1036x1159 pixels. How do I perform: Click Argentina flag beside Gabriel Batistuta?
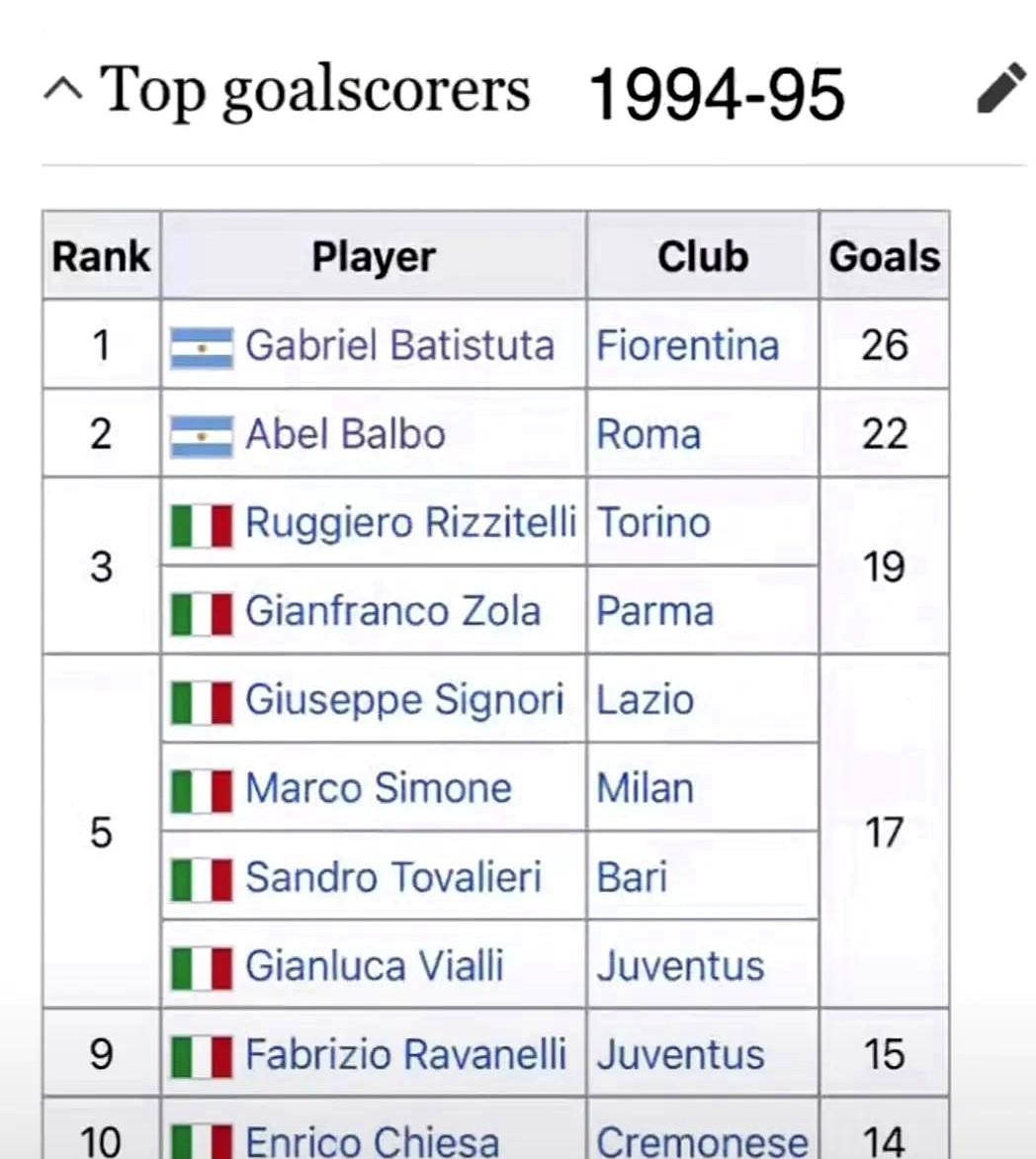click(x=202, y=347)
